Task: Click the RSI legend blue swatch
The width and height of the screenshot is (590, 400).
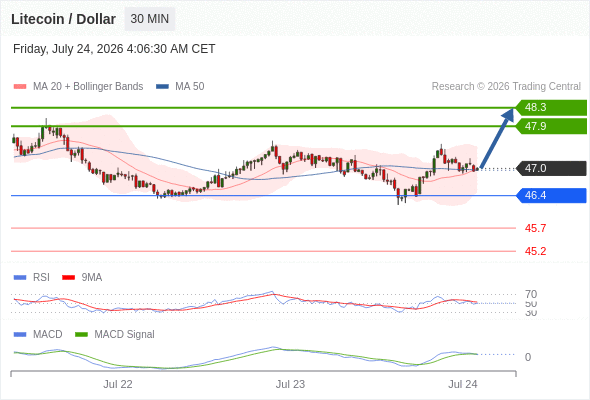Action: click(x=20, y=278)
